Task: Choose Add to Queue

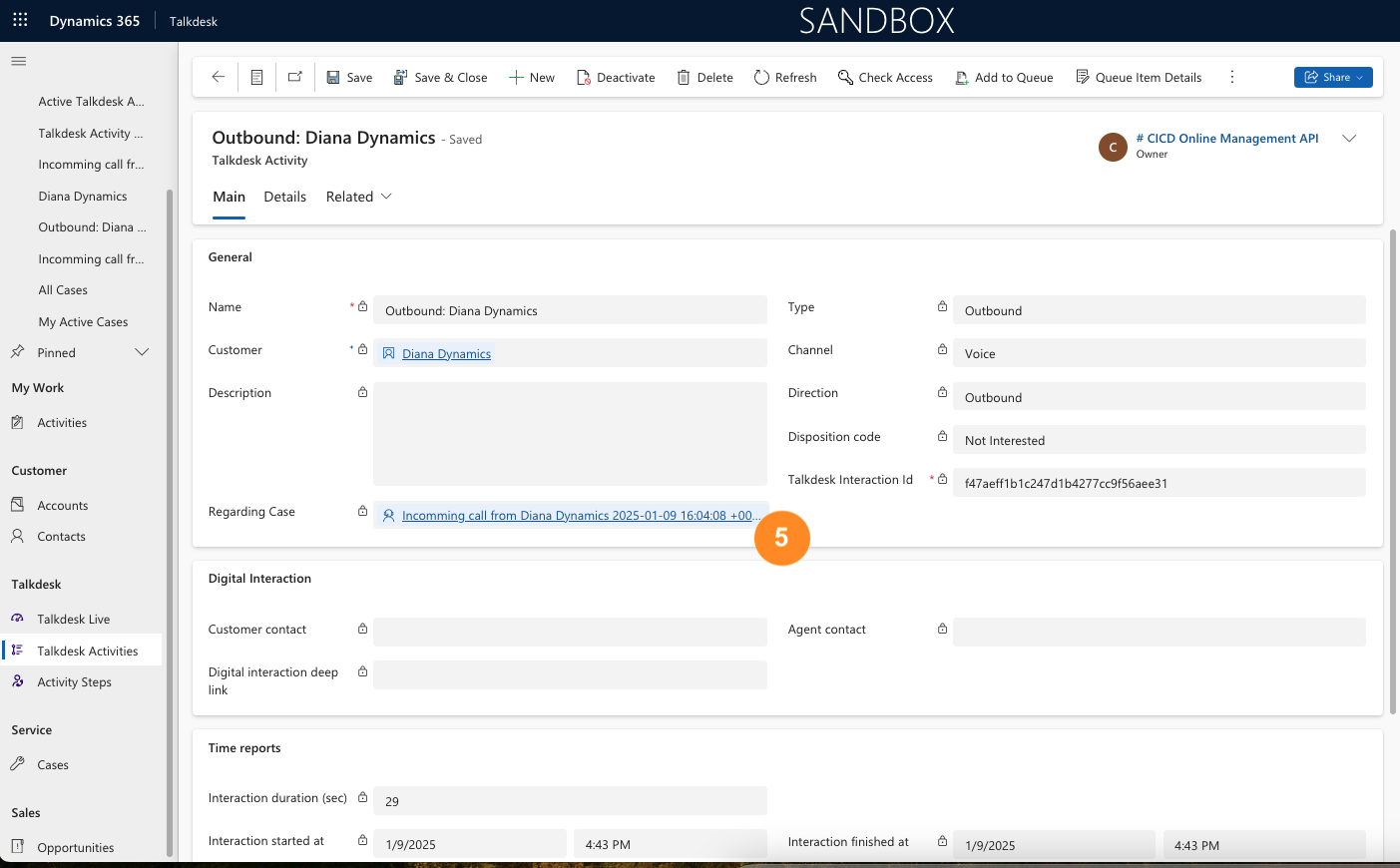Action: pos(1004,77)
